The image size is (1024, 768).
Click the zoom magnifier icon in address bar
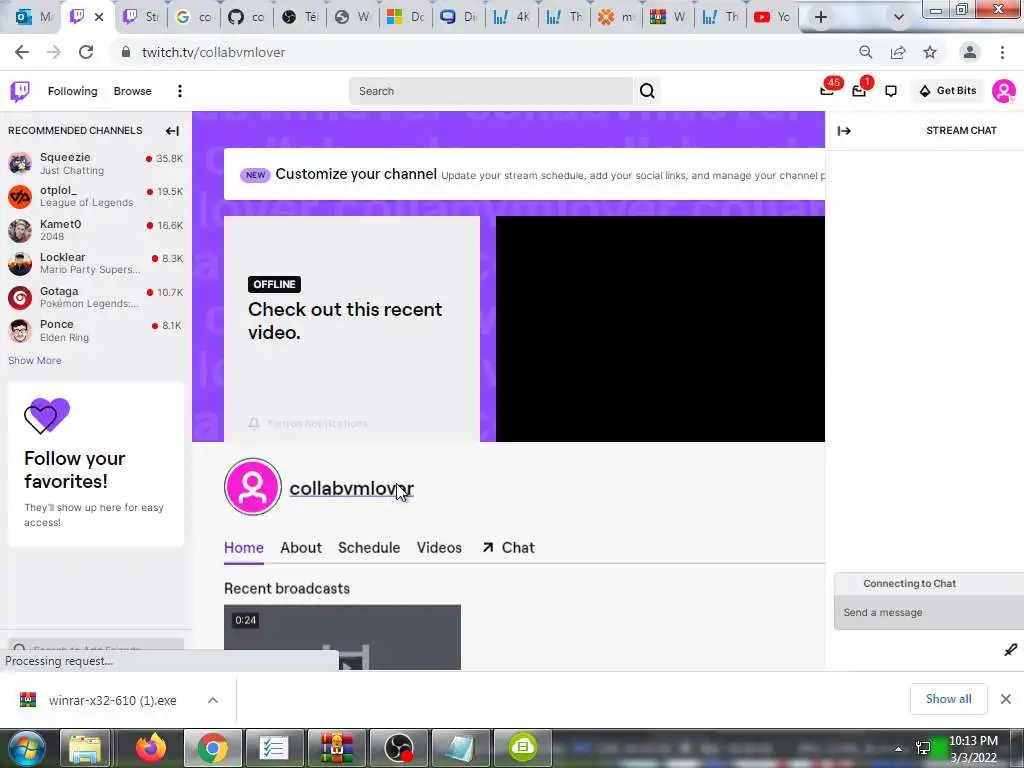866,52
